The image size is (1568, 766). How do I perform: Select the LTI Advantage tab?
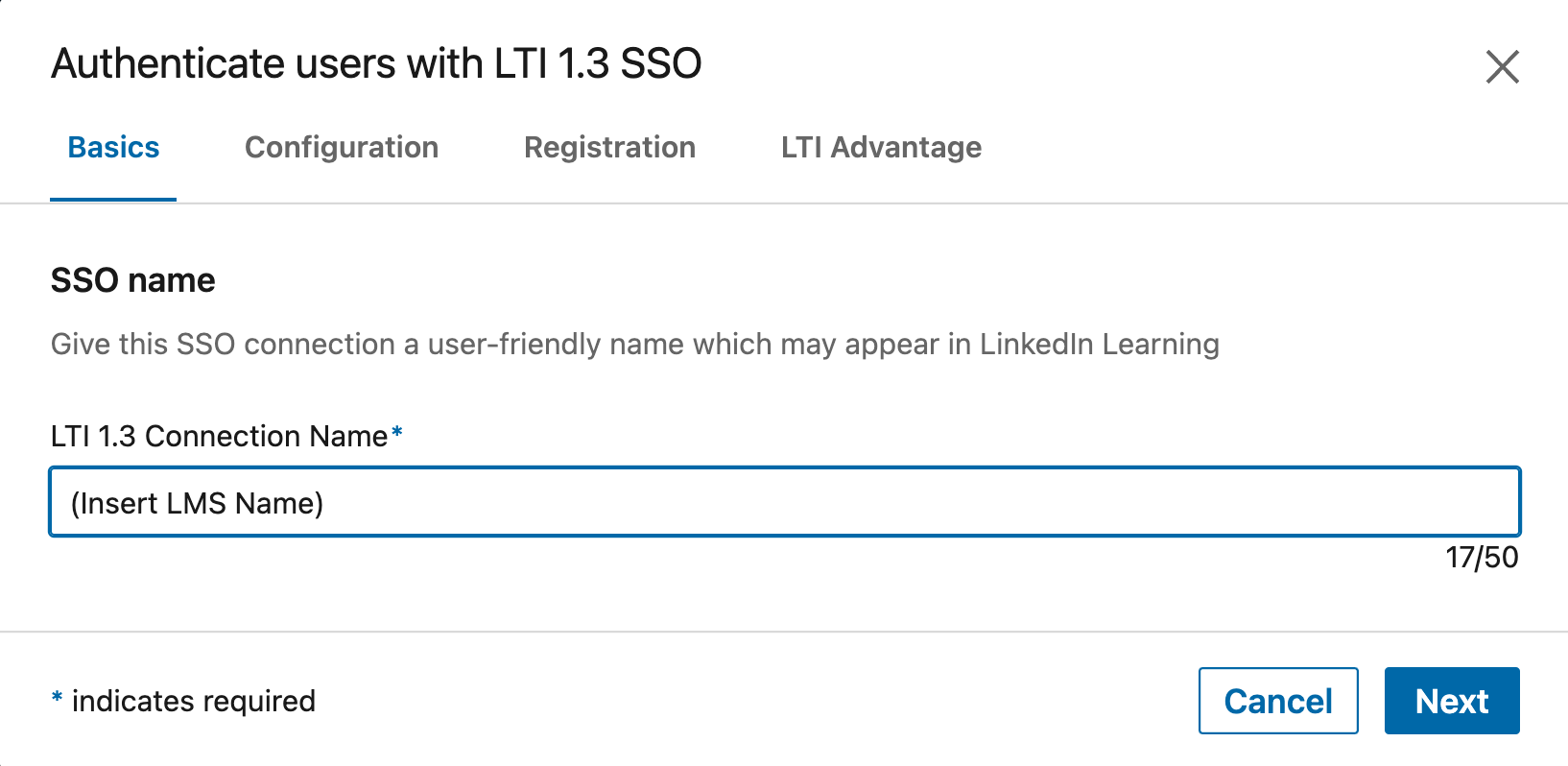click(x=881, y=148)
